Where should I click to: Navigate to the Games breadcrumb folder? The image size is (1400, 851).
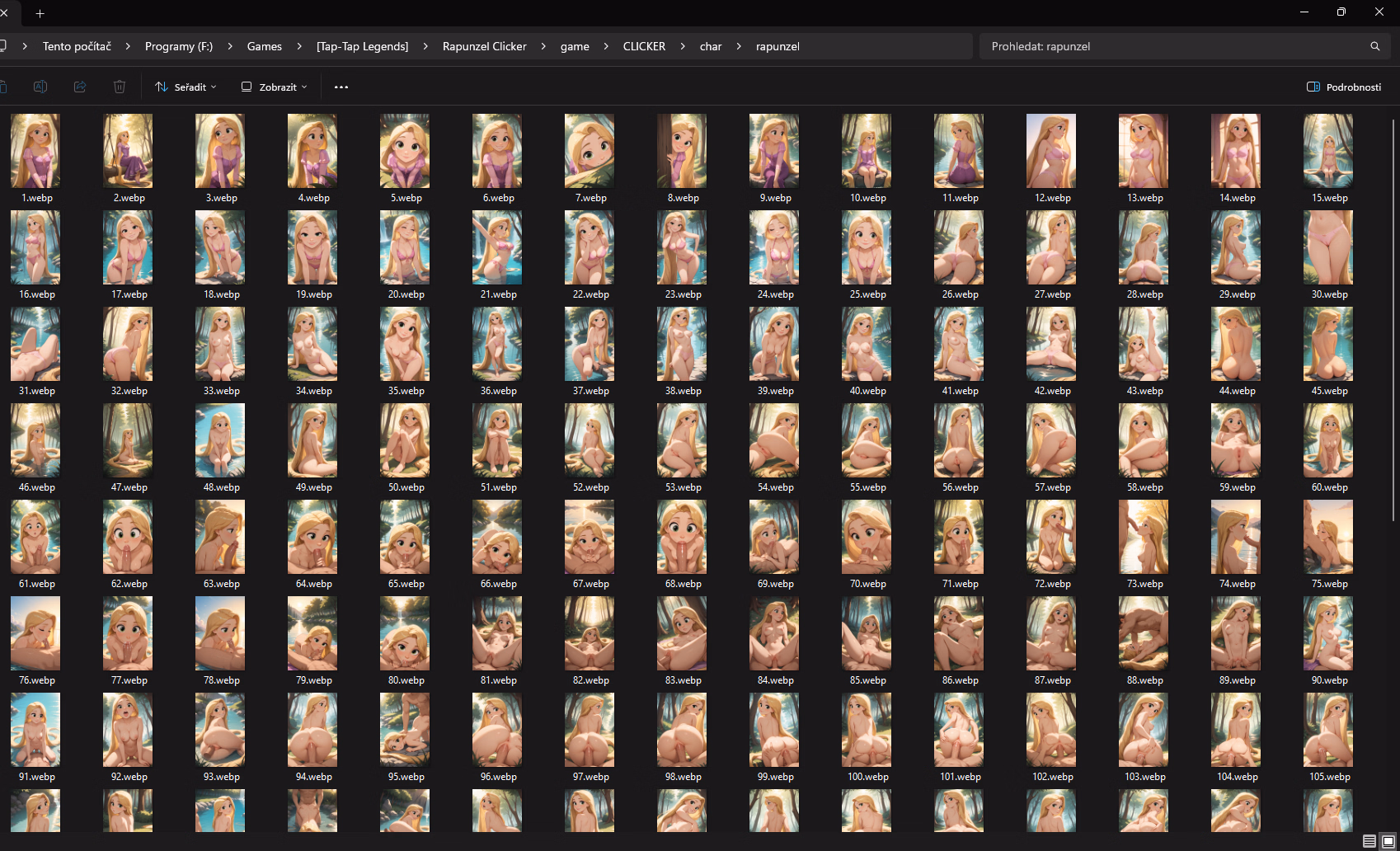pos(265,46)
